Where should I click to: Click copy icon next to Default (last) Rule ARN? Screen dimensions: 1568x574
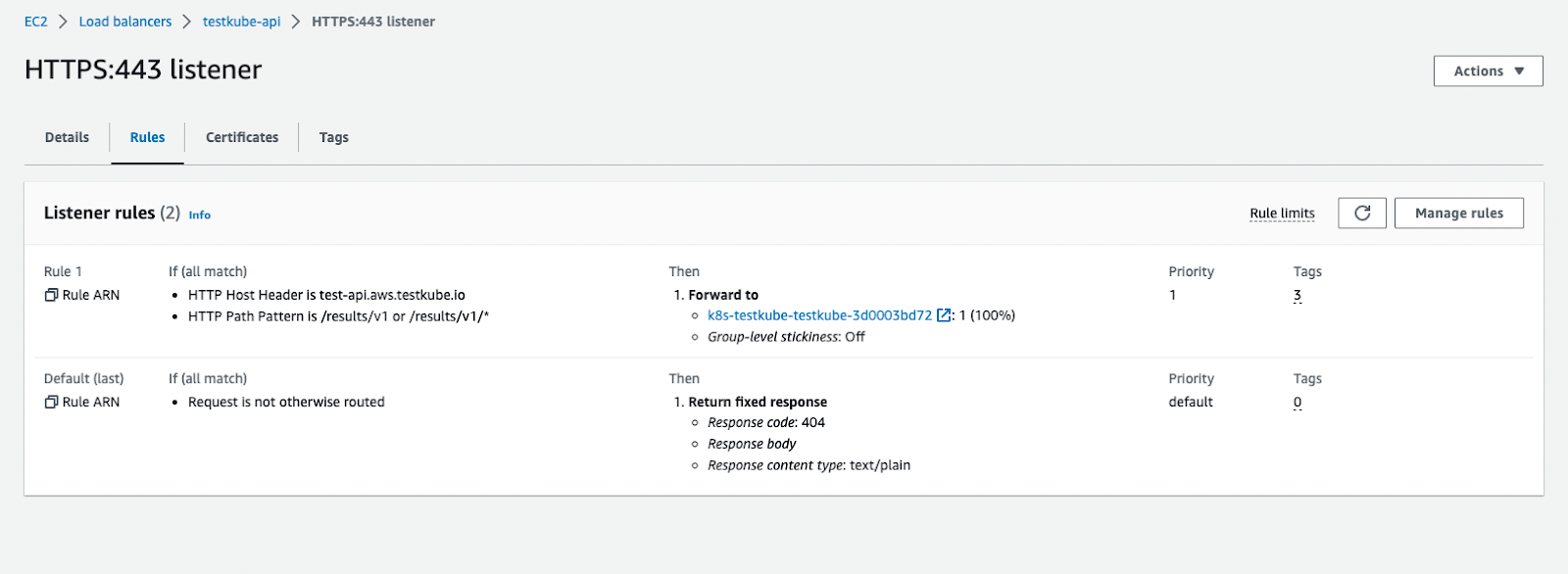[x=50, y=402]
